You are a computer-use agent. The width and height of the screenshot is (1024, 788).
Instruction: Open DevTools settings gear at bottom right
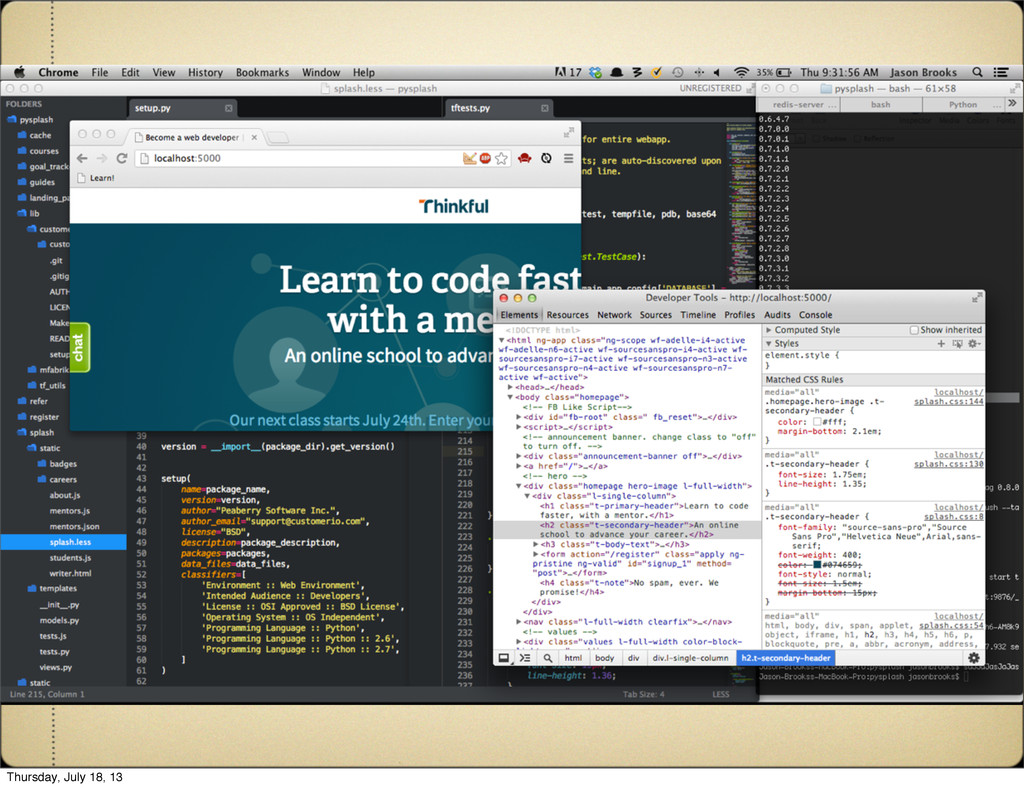tap(973, 658)
